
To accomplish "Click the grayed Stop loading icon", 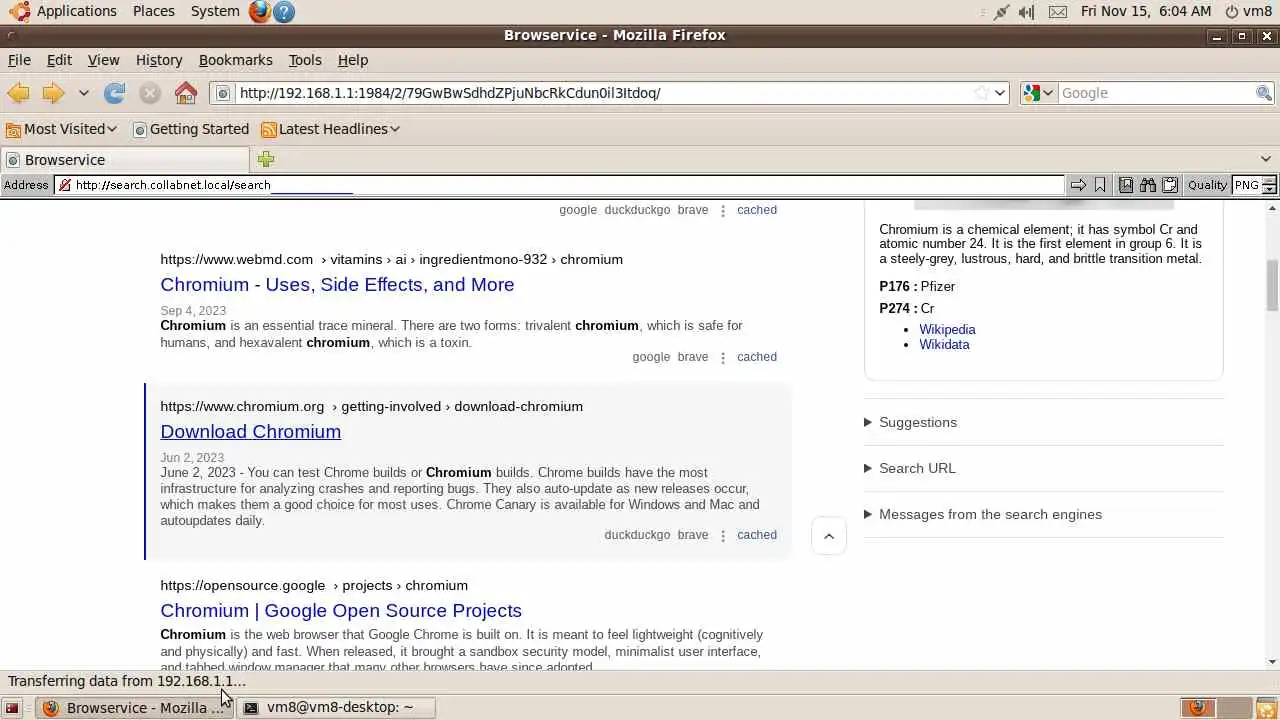I will point(150,93).
